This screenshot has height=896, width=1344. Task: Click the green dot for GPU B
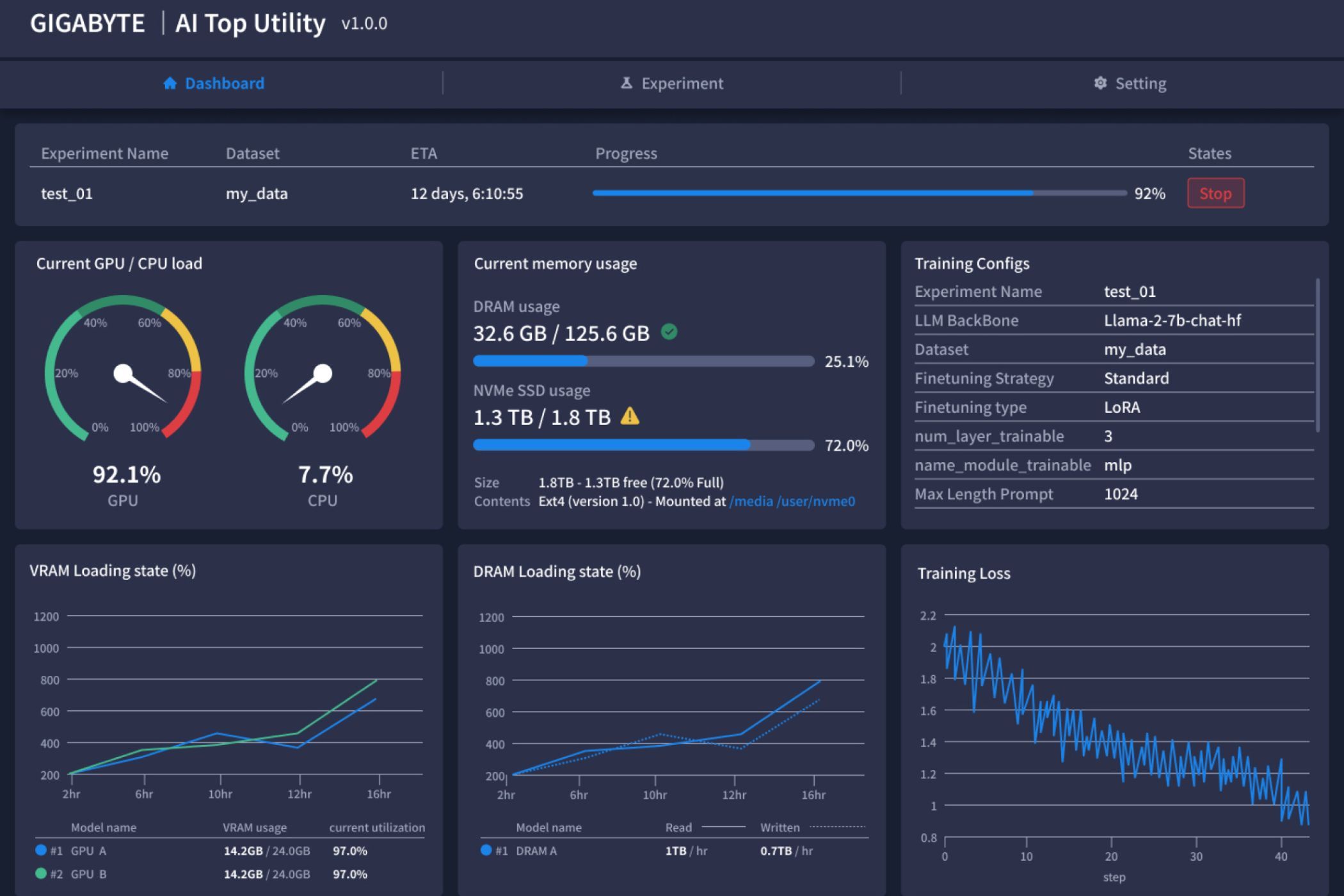tap(41, 873)
